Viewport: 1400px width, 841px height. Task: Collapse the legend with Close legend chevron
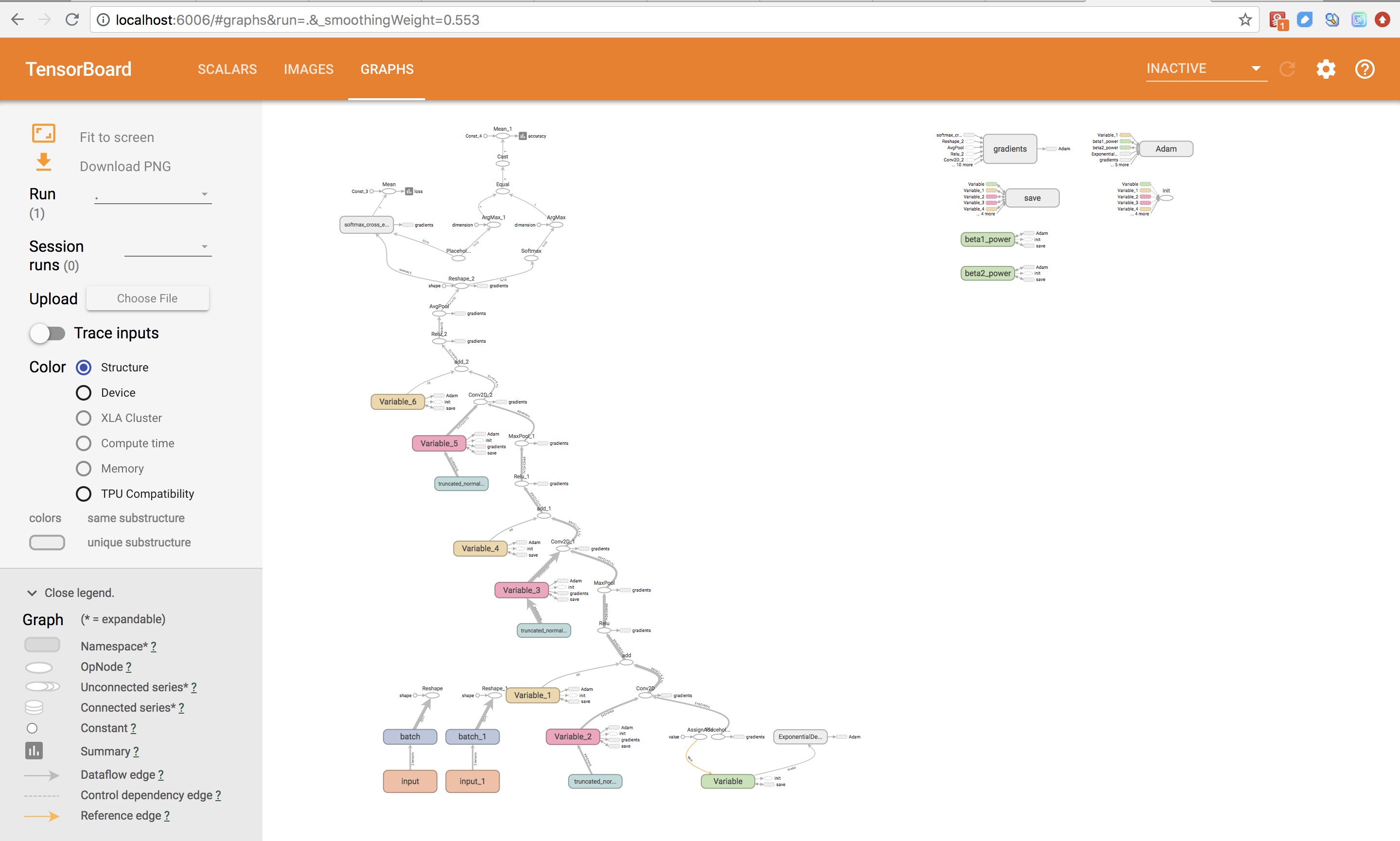click(32, 593)
